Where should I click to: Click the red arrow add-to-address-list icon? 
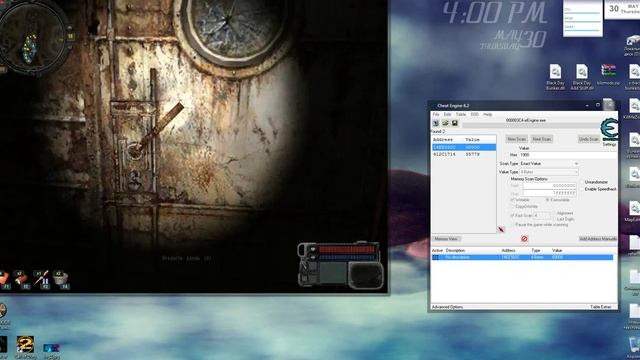[x=501, y=230]
